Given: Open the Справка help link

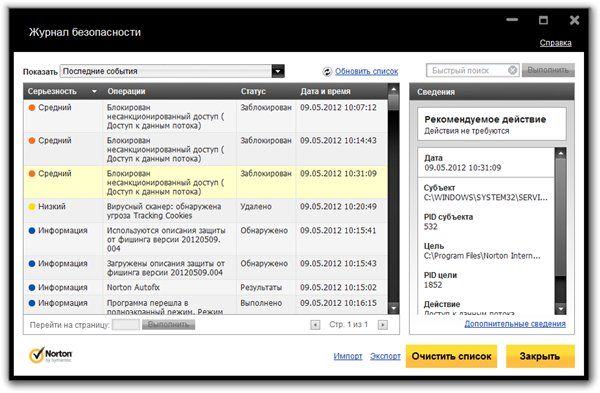Looking at the screenshot, I should click(x=555, y=43).
